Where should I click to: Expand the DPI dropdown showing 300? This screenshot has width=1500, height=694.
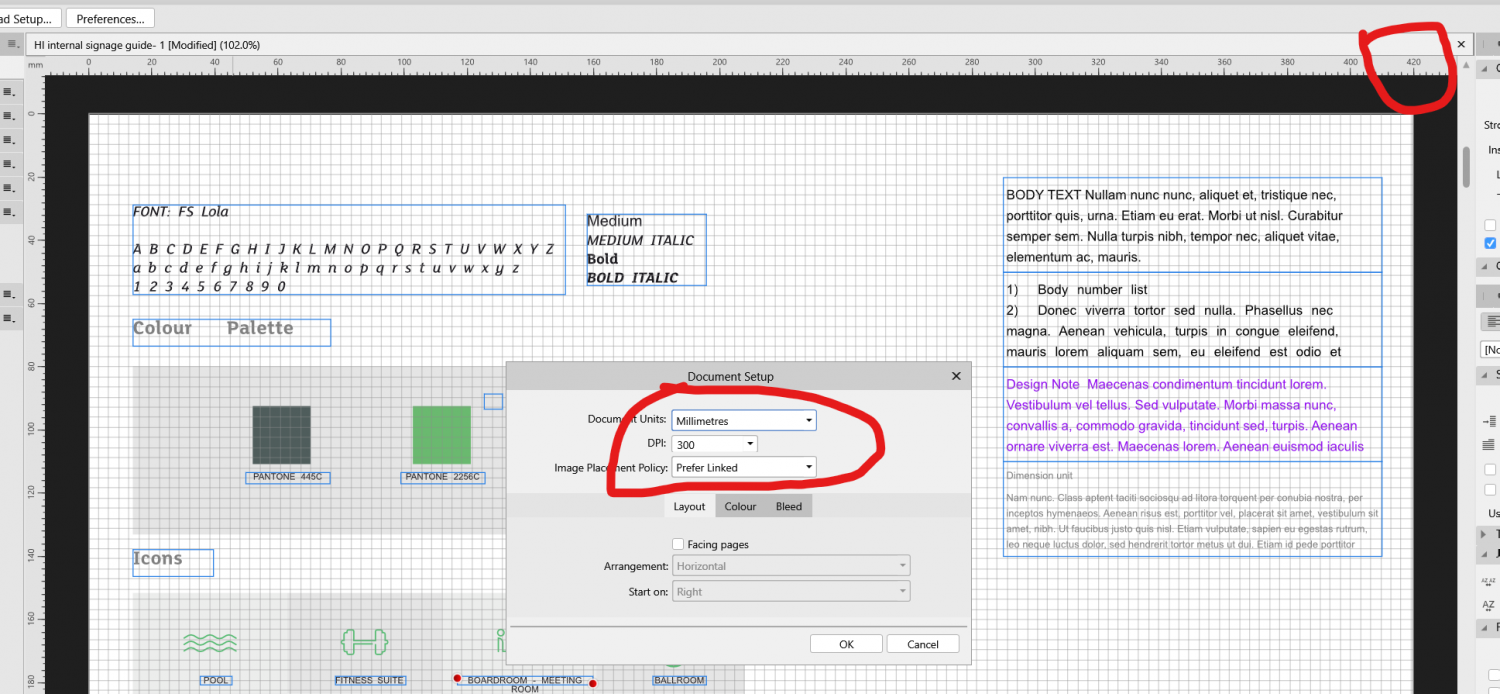point(714,444)
